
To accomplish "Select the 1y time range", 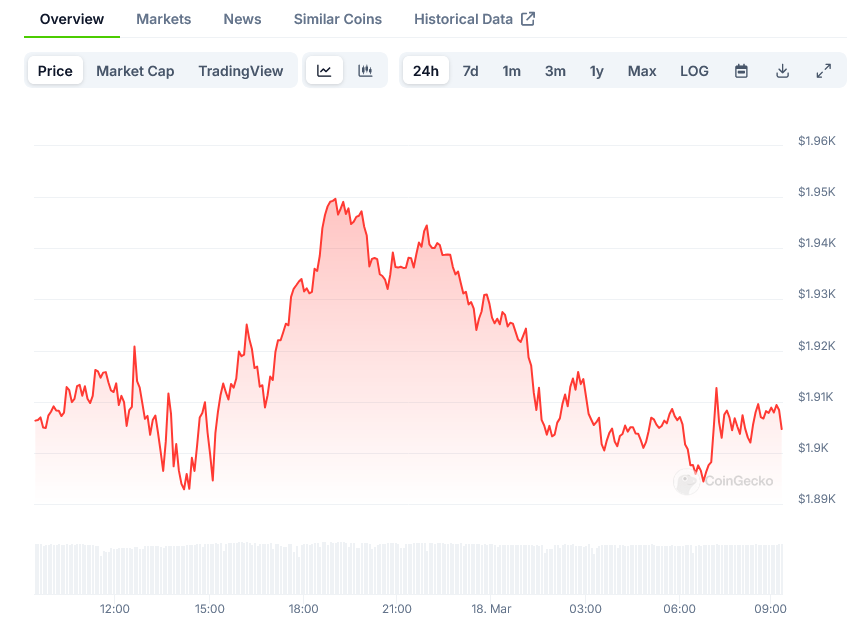I will [x=596, y=71].
